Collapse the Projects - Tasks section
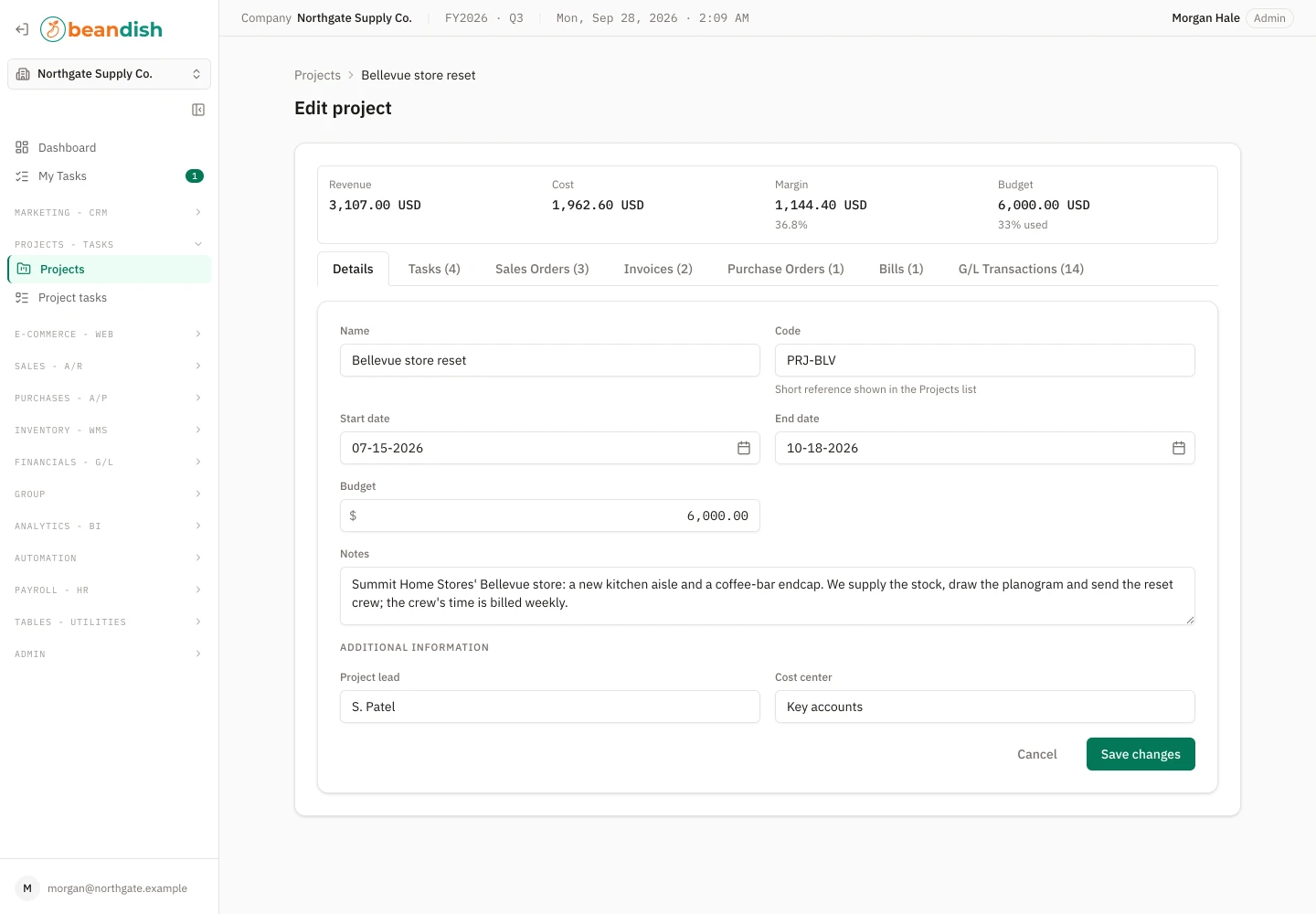Screen dimensions: 1316x914 click(109, 244)
